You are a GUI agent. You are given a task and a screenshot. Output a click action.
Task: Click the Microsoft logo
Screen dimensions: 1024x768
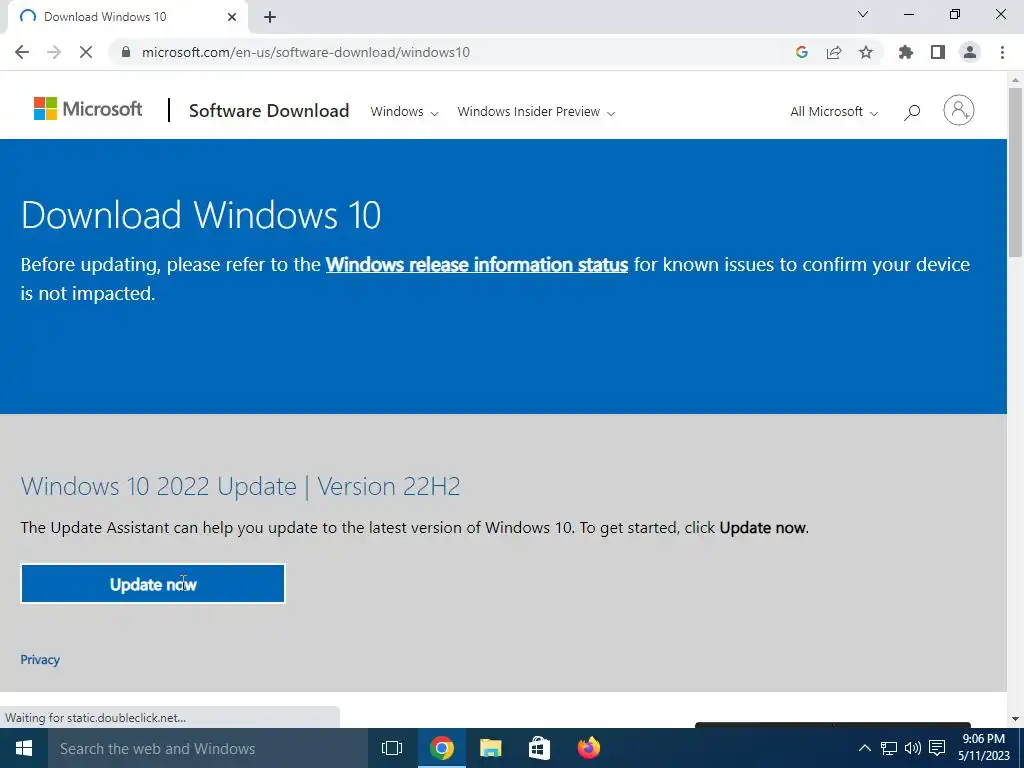(x=88, y=108)
